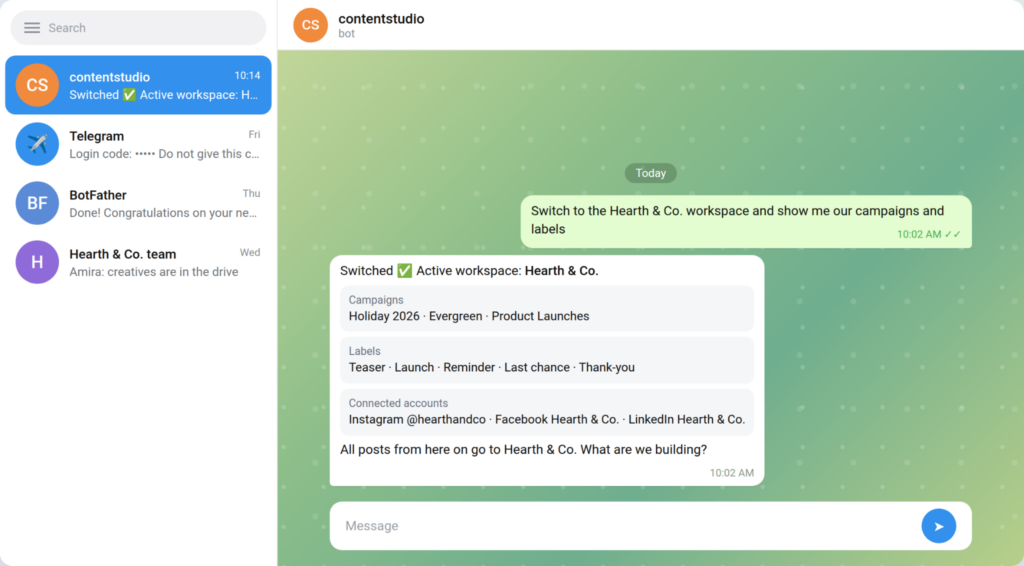Click the Connected accounts block

click(x=547, y=412)
